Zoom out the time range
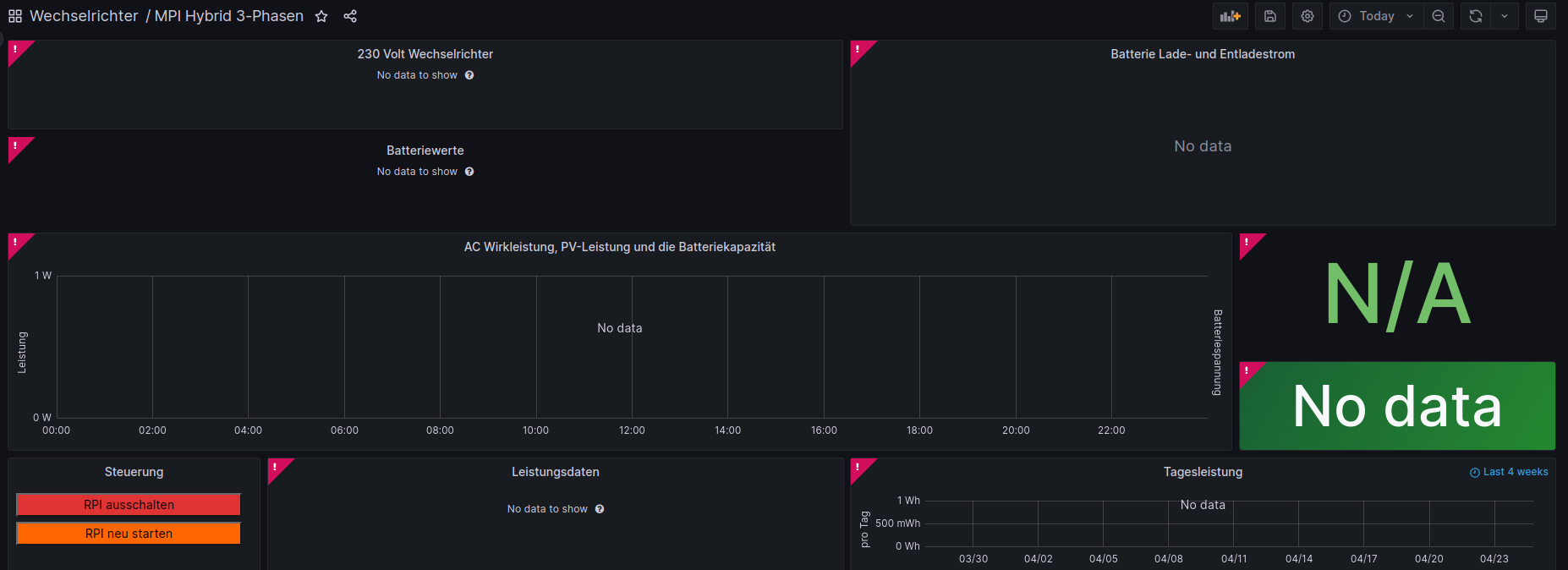This screenshot has width=1568, height=570. pyautogui.click(x=1438, y=16)
